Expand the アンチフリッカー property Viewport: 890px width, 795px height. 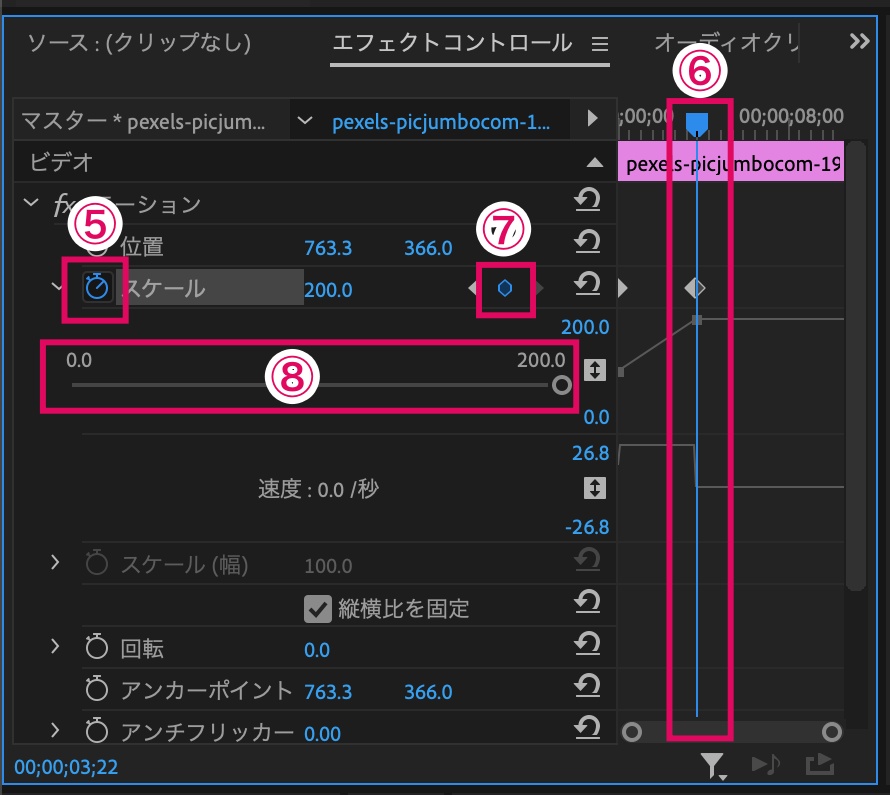[x=55, y=730]
